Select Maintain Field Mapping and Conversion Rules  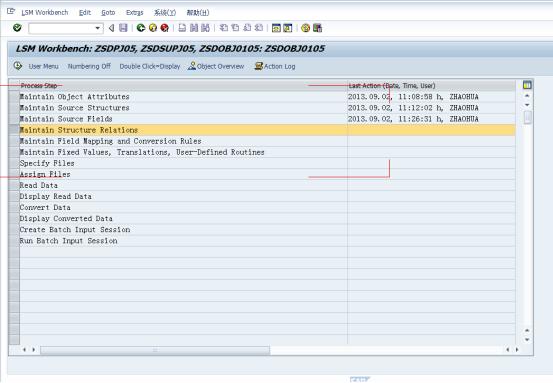[183, 141]
